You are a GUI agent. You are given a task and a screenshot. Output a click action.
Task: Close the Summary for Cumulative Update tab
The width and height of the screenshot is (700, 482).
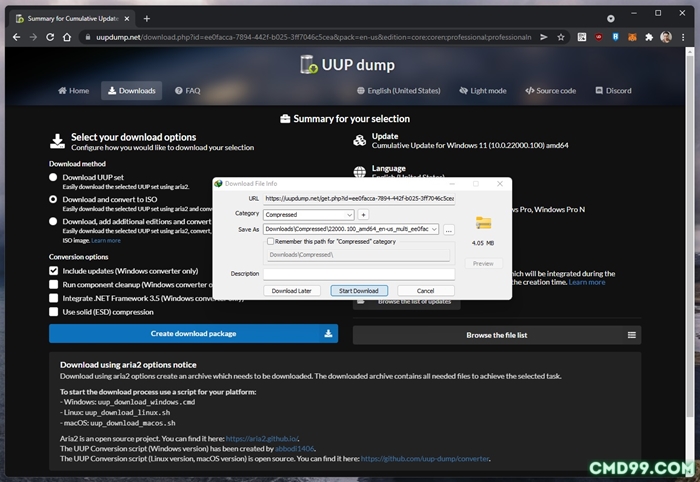[127, 18]
